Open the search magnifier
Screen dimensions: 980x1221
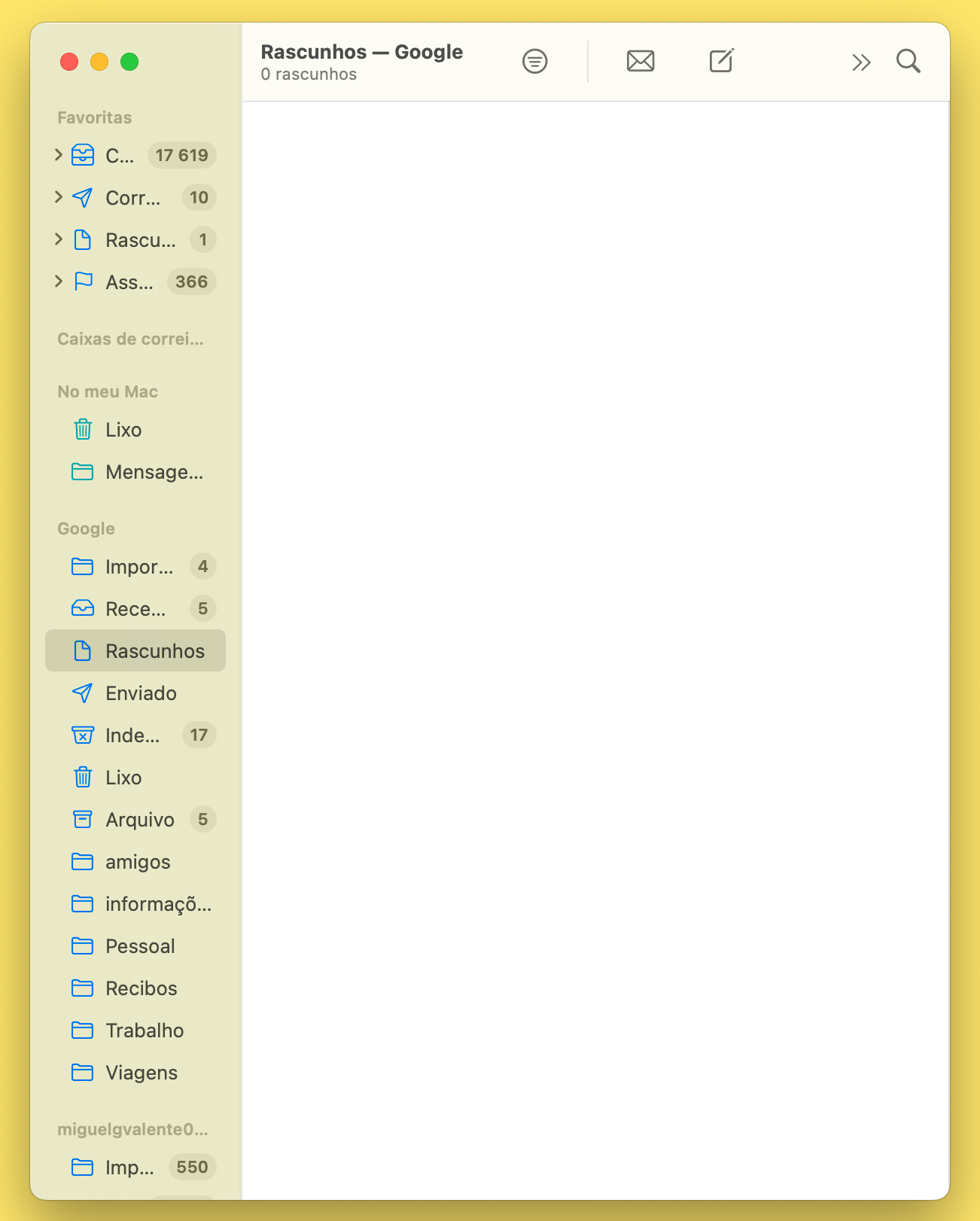click(x=908, y=61)
